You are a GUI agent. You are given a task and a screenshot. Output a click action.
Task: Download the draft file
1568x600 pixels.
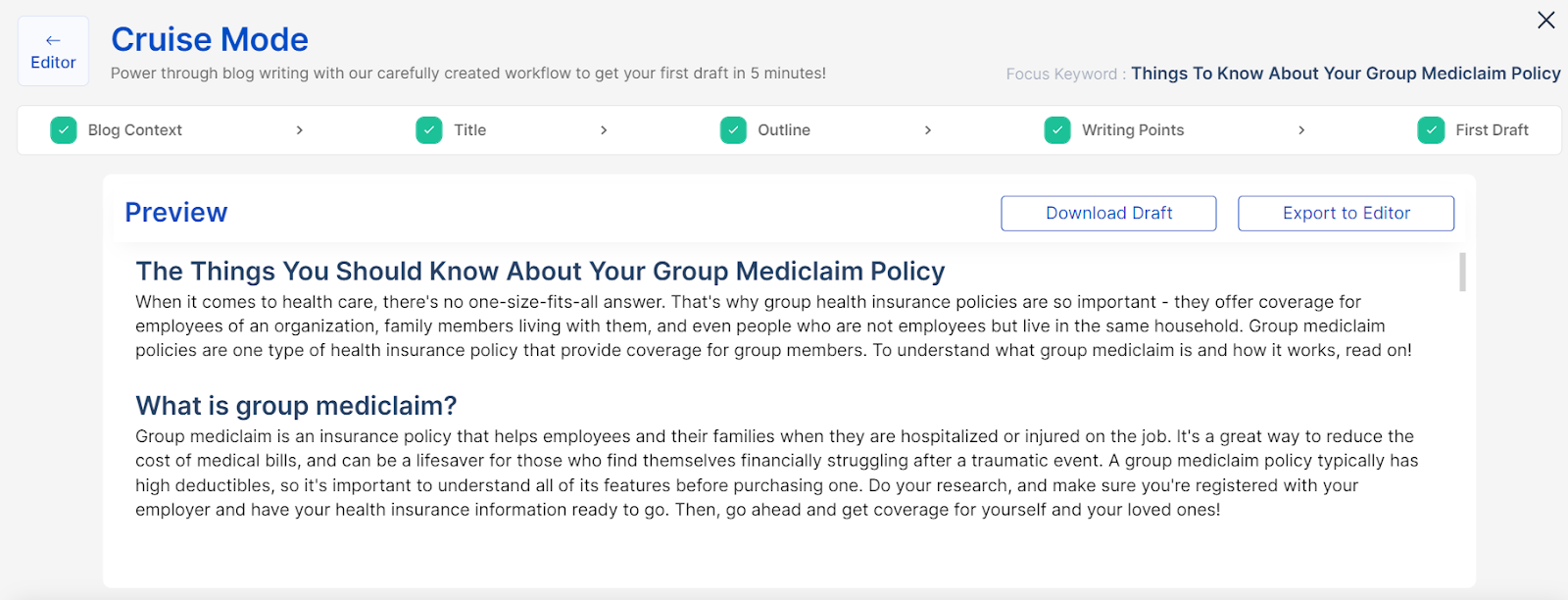tap(1108, 214)
